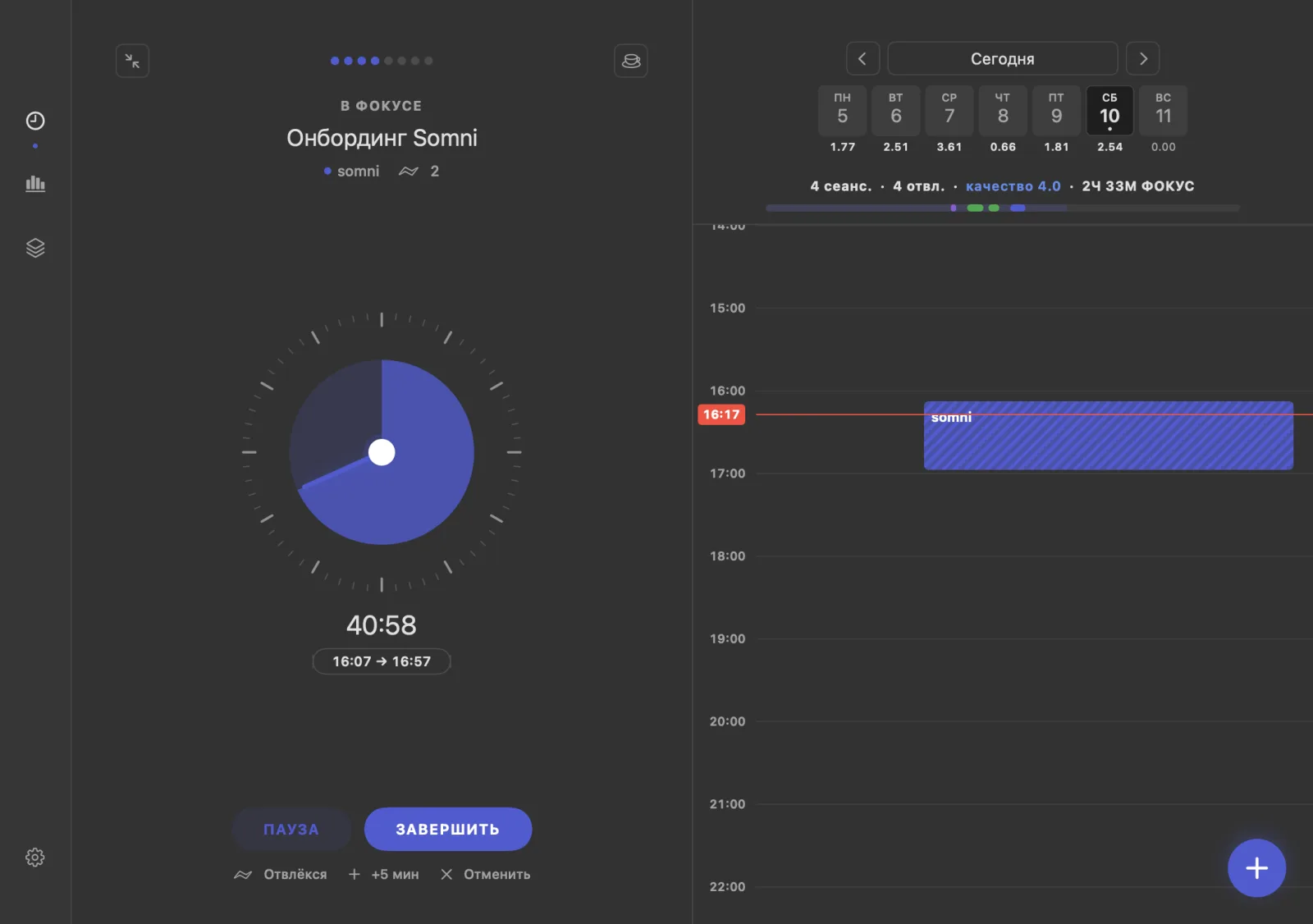Viewport: 1313px width, 924px height.
Task: Select Saturday СБ 10
Action: point(1109,110)
